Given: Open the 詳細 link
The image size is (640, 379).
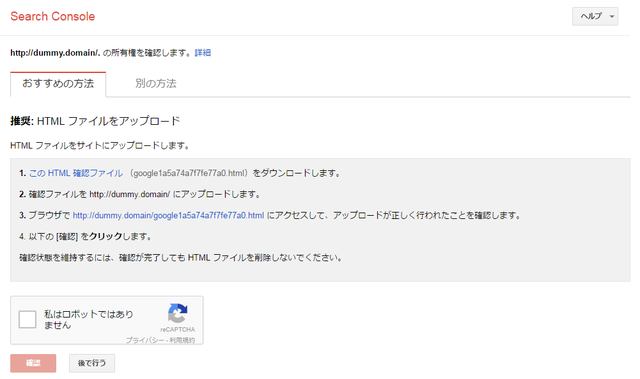Looking at the screenshot, I should coord(203,53).
